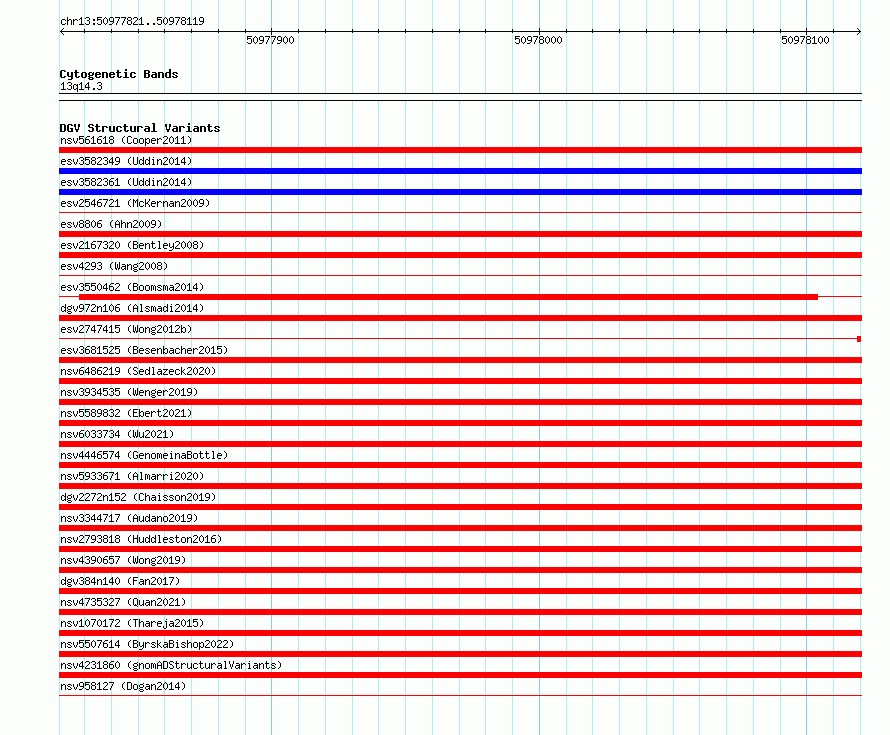The image size is (890, 735).
Task: Select the nsv3344717 (Audano2019) label
Action: coord(129,518)
